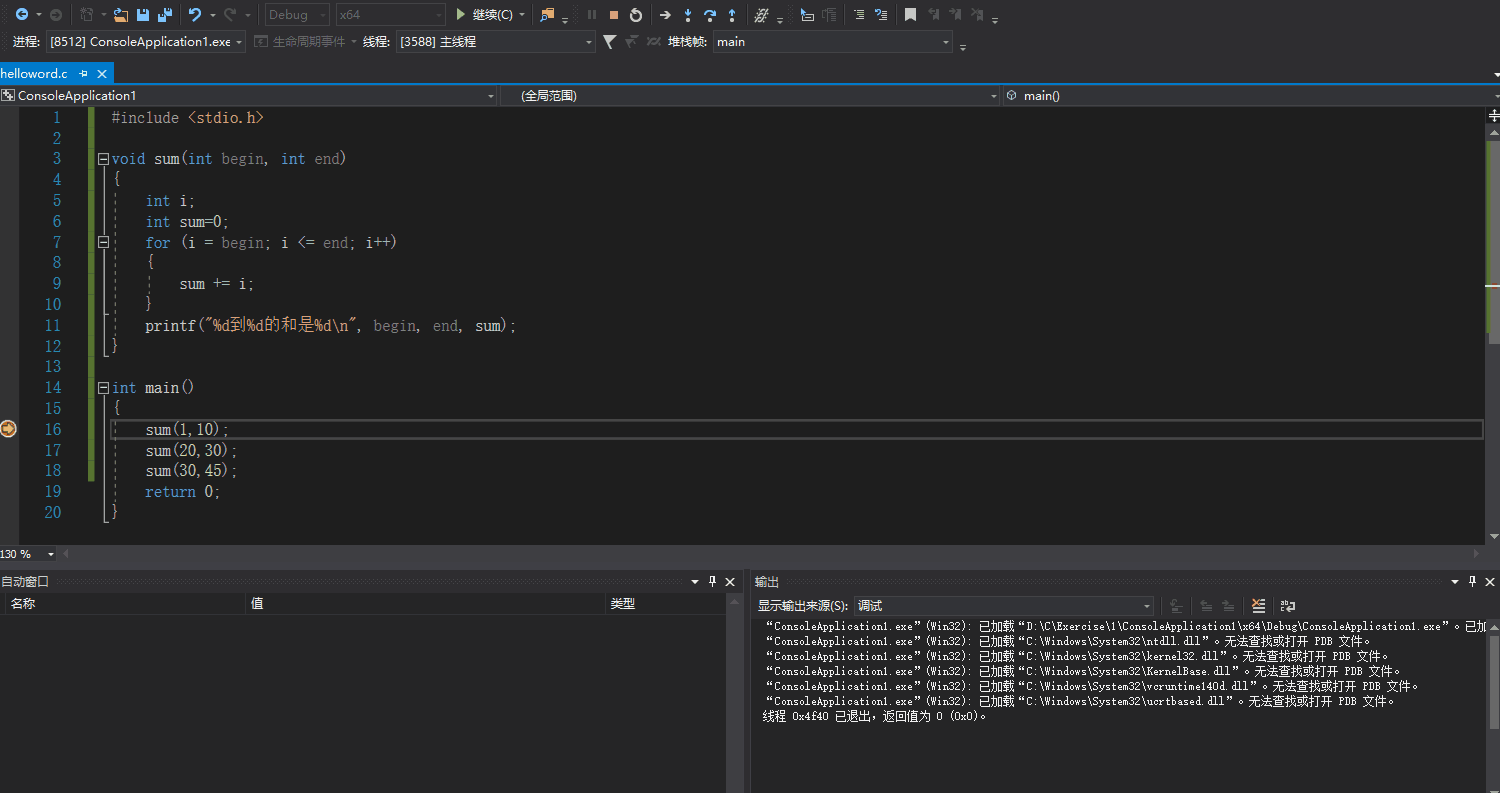
Task: Close the 输出 output panel
Action: (x=1490, y=582)
